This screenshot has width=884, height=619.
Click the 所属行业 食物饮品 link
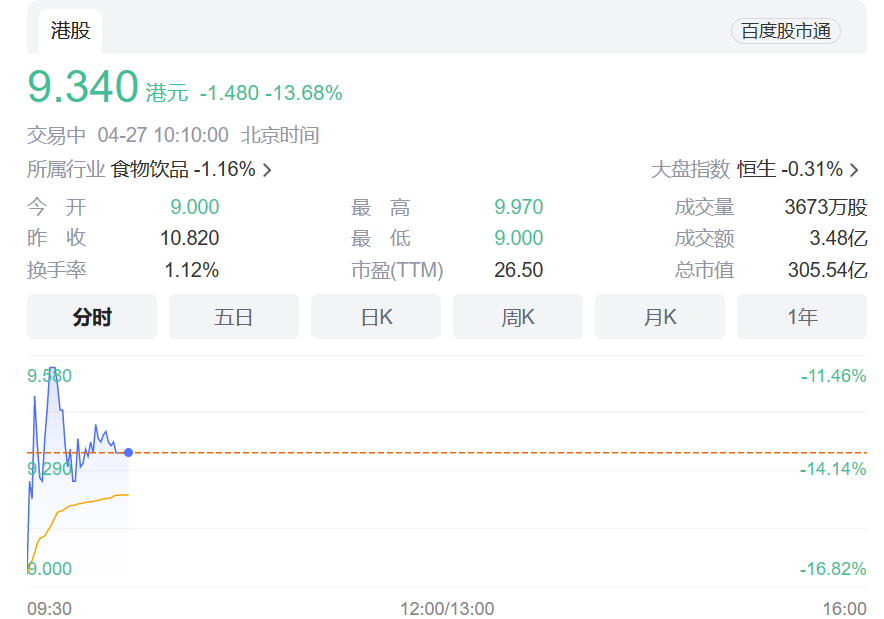coord(183,170)
